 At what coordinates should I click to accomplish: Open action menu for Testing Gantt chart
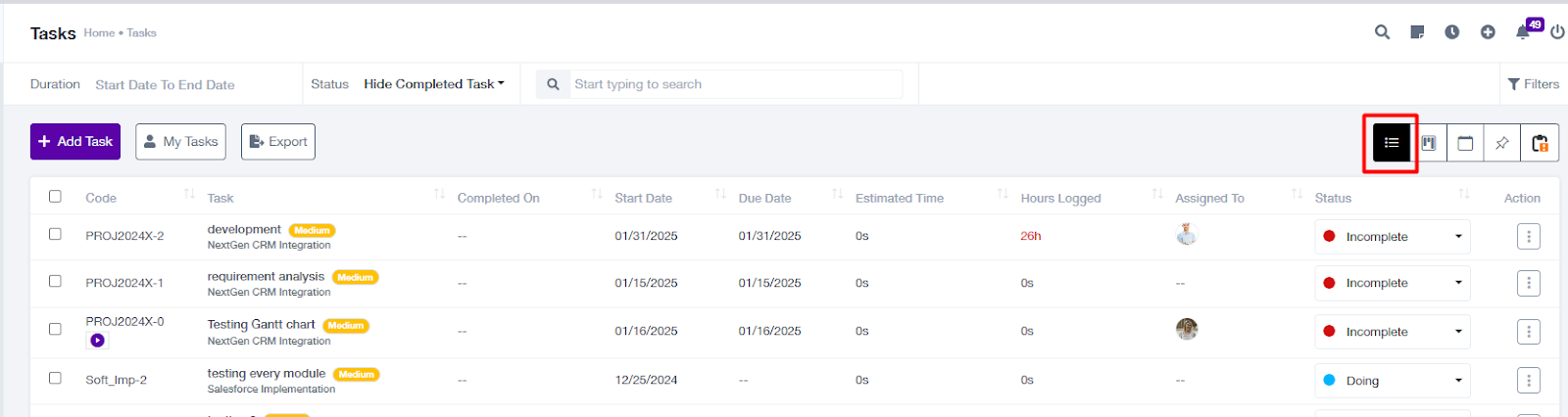pos(1529,332)
